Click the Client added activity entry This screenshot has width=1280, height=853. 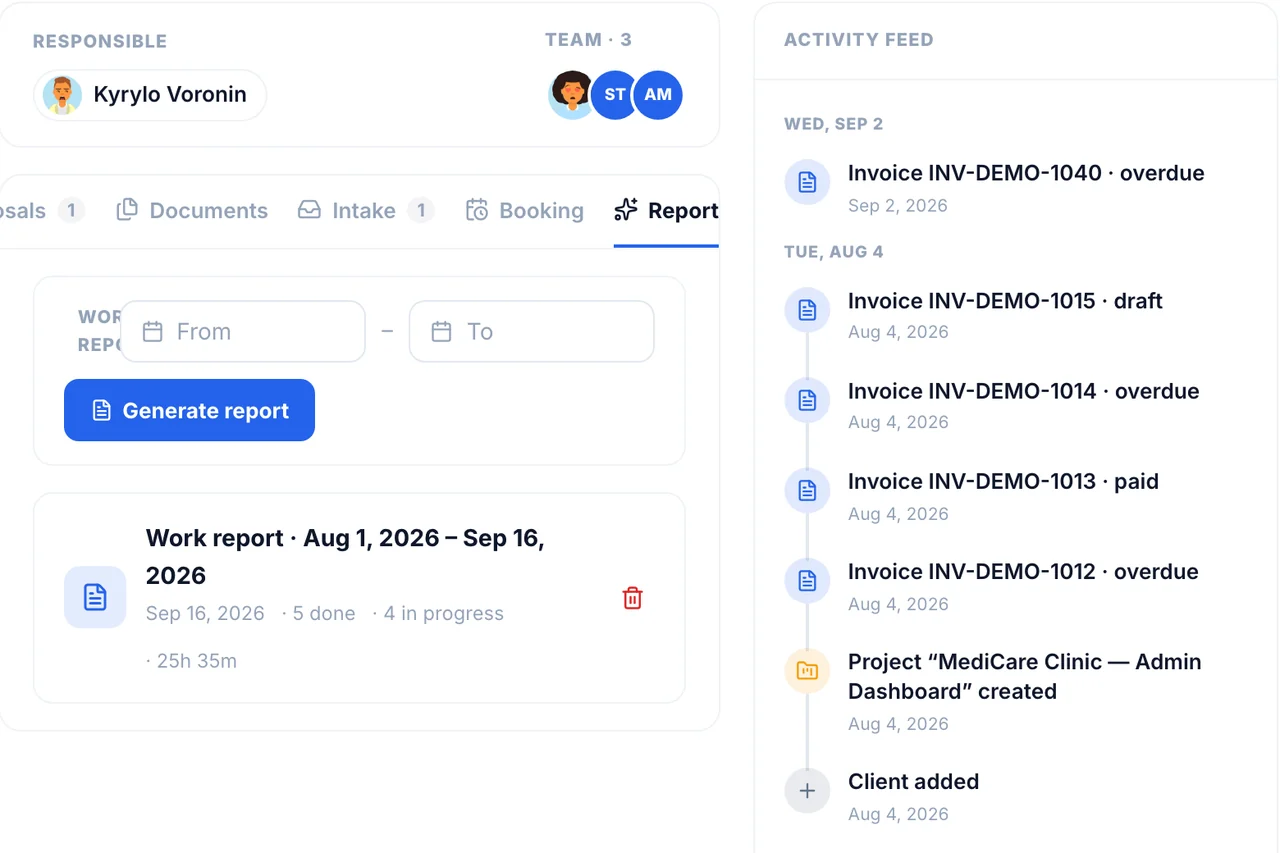click(913, 782)
